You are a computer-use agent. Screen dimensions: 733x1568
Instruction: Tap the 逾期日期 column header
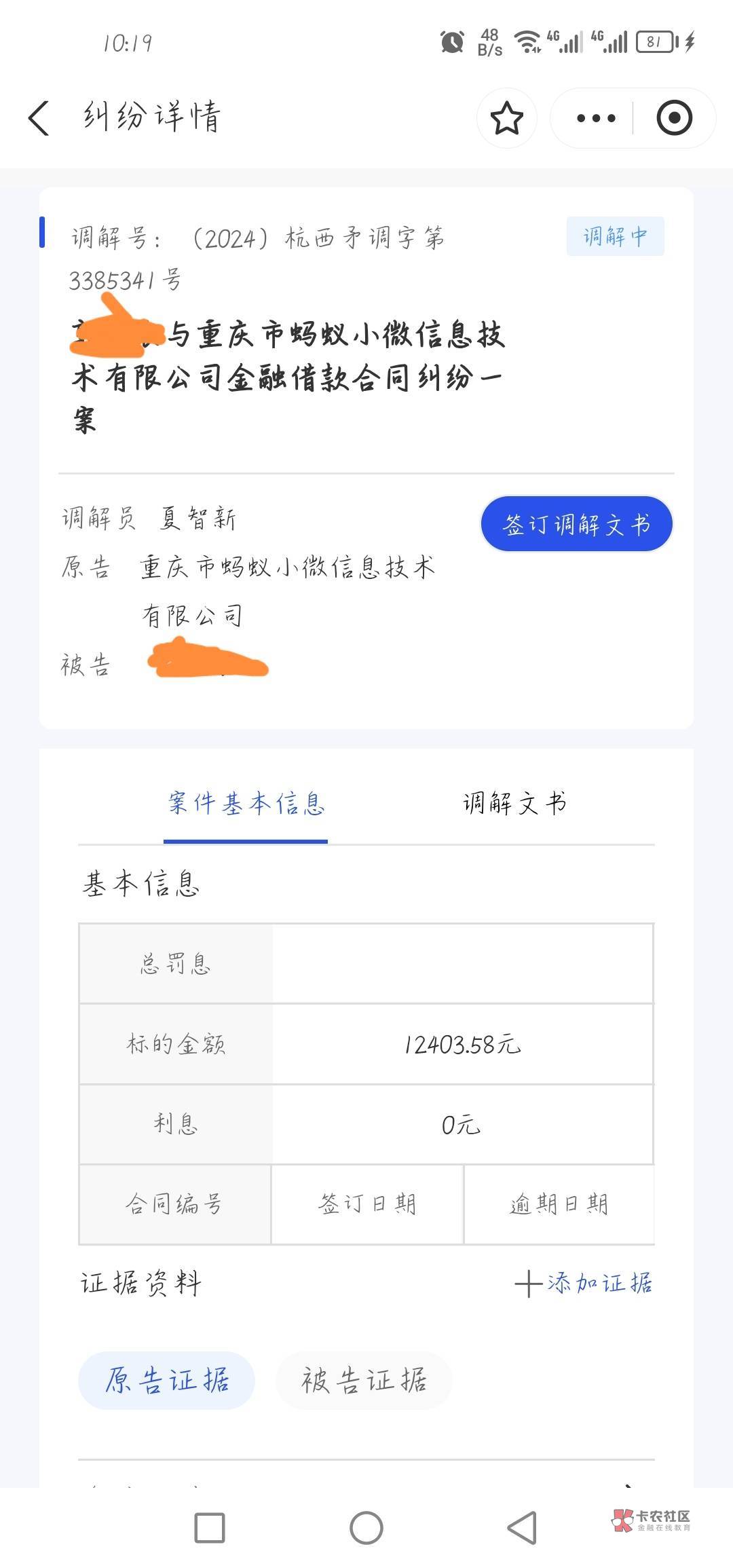click(x=559, y=1204)
